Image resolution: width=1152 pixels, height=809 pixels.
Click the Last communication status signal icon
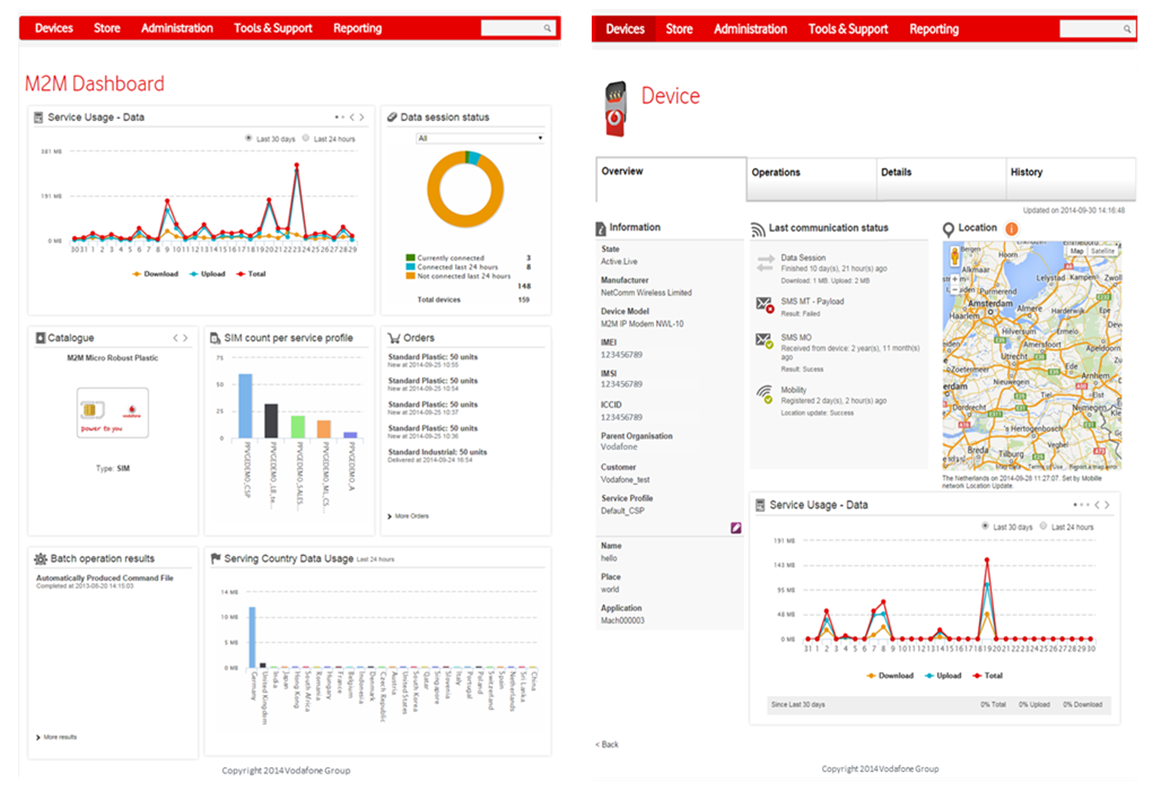click(757, 229)
